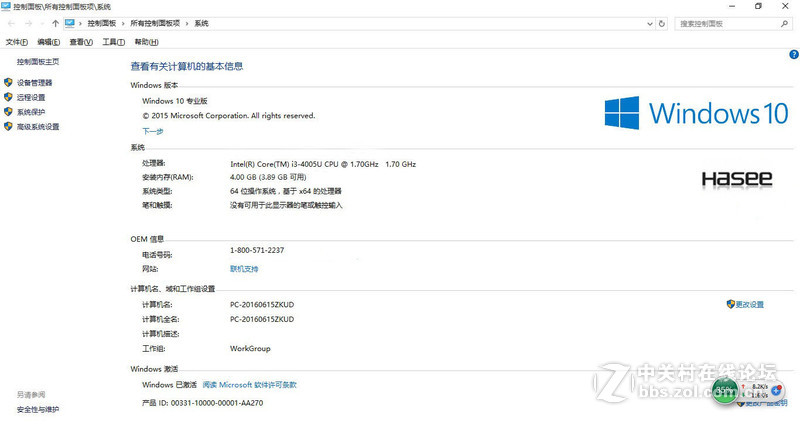Screen dimensions: 800x426
Task: Select 计算机名 value PC-20160615ZKUD
Action: (262, 305)
